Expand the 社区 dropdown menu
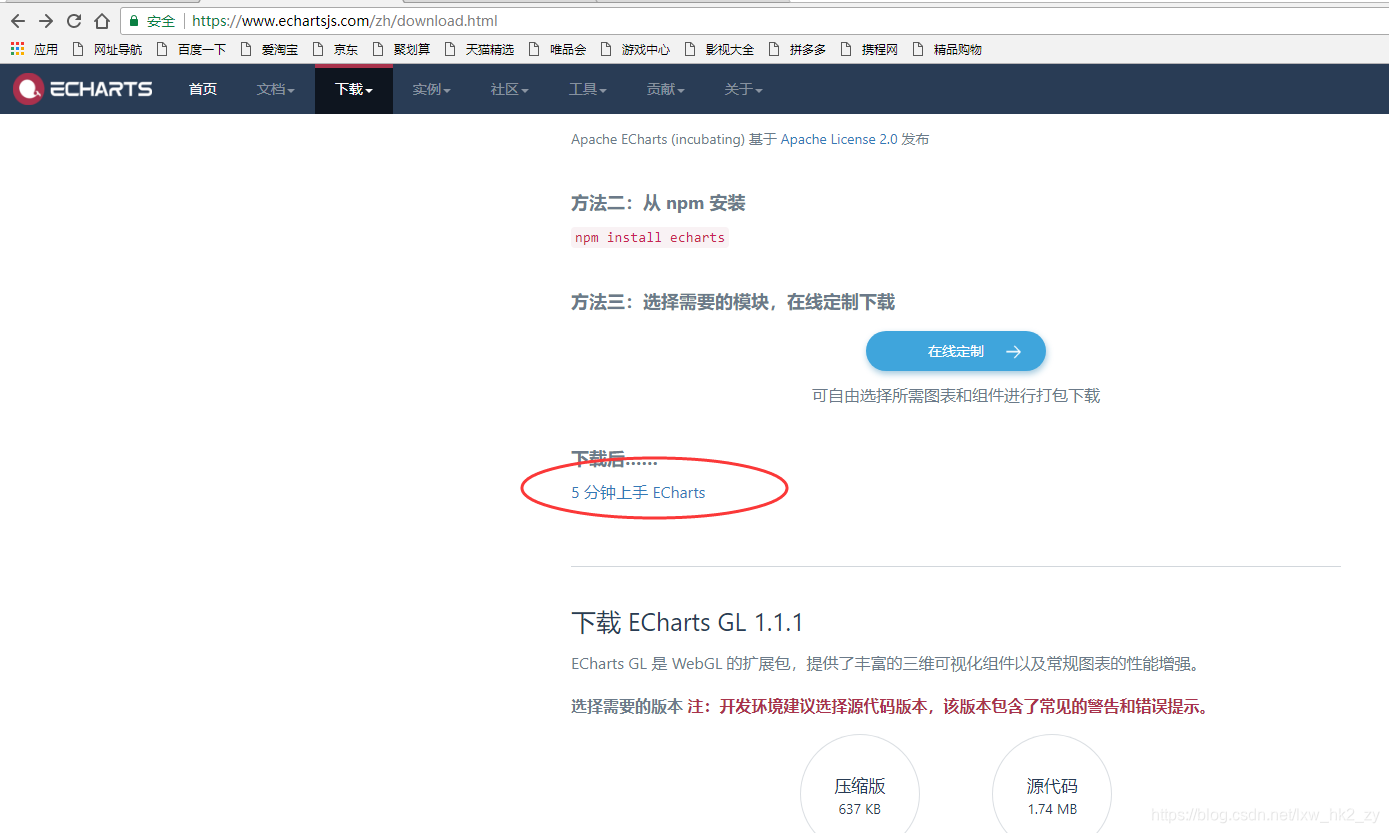The height and width of the screenshot is (833, 1389). tap(510, 89)
